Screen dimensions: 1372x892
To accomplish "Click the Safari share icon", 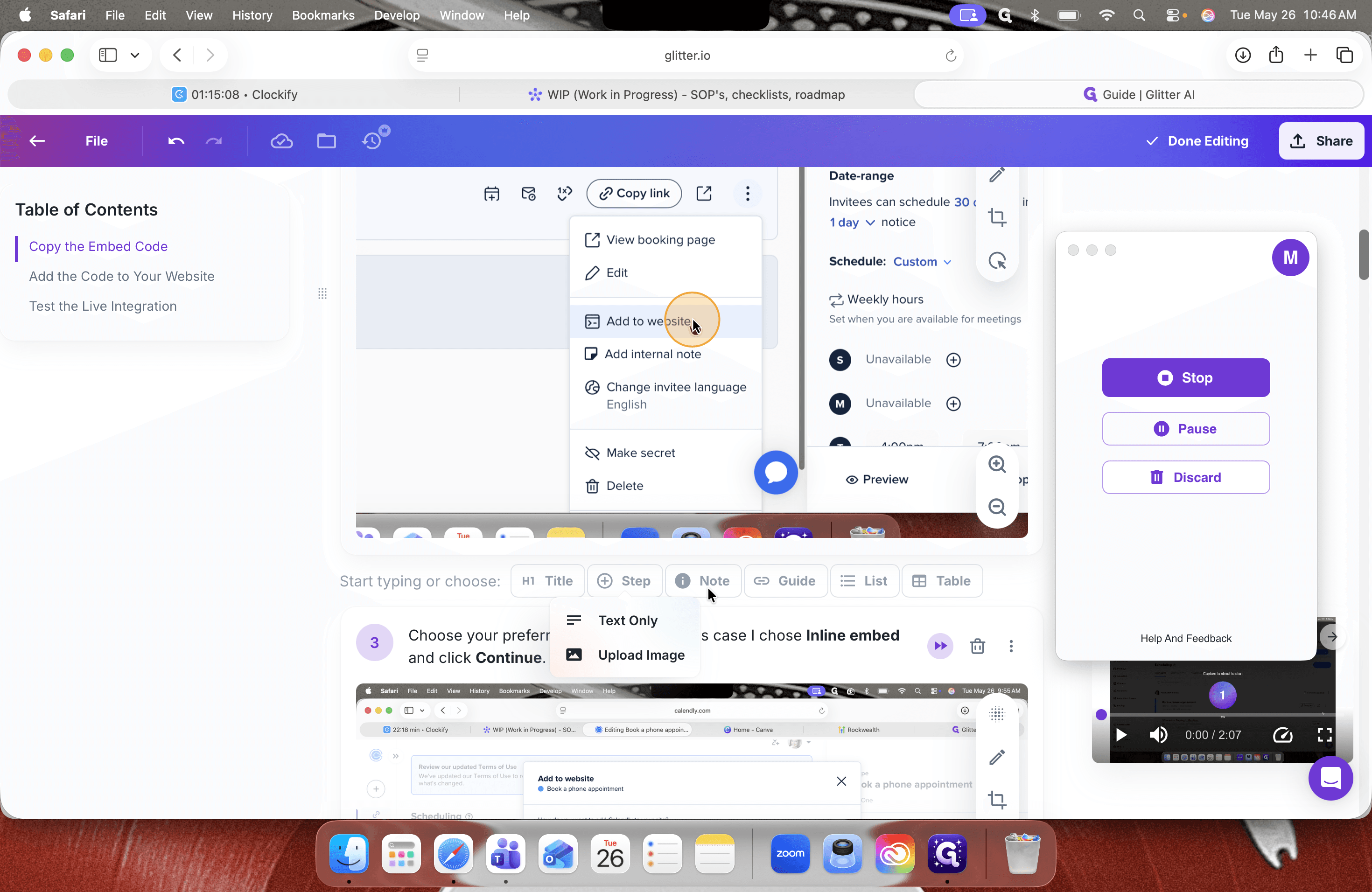I will point(1276,55).
